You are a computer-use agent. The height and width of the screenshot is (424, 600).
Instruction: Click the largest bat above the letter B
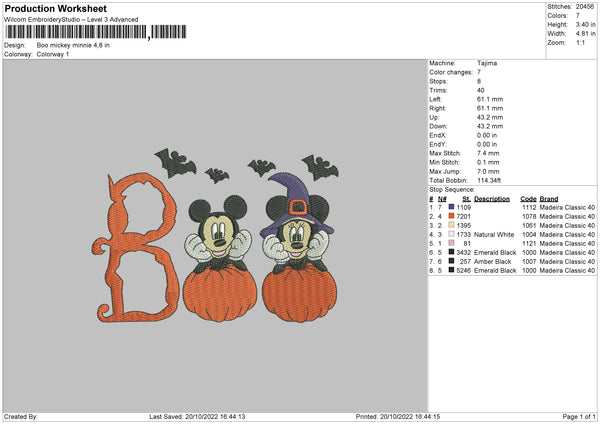coord(175,163)
